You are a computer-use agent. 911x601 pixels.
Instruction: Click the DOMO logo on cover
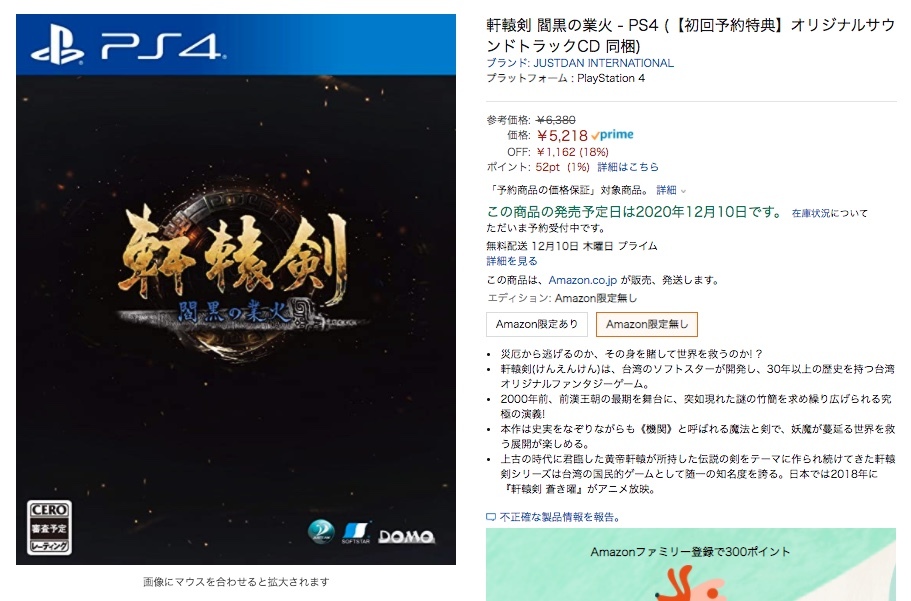tap(407, 537)
